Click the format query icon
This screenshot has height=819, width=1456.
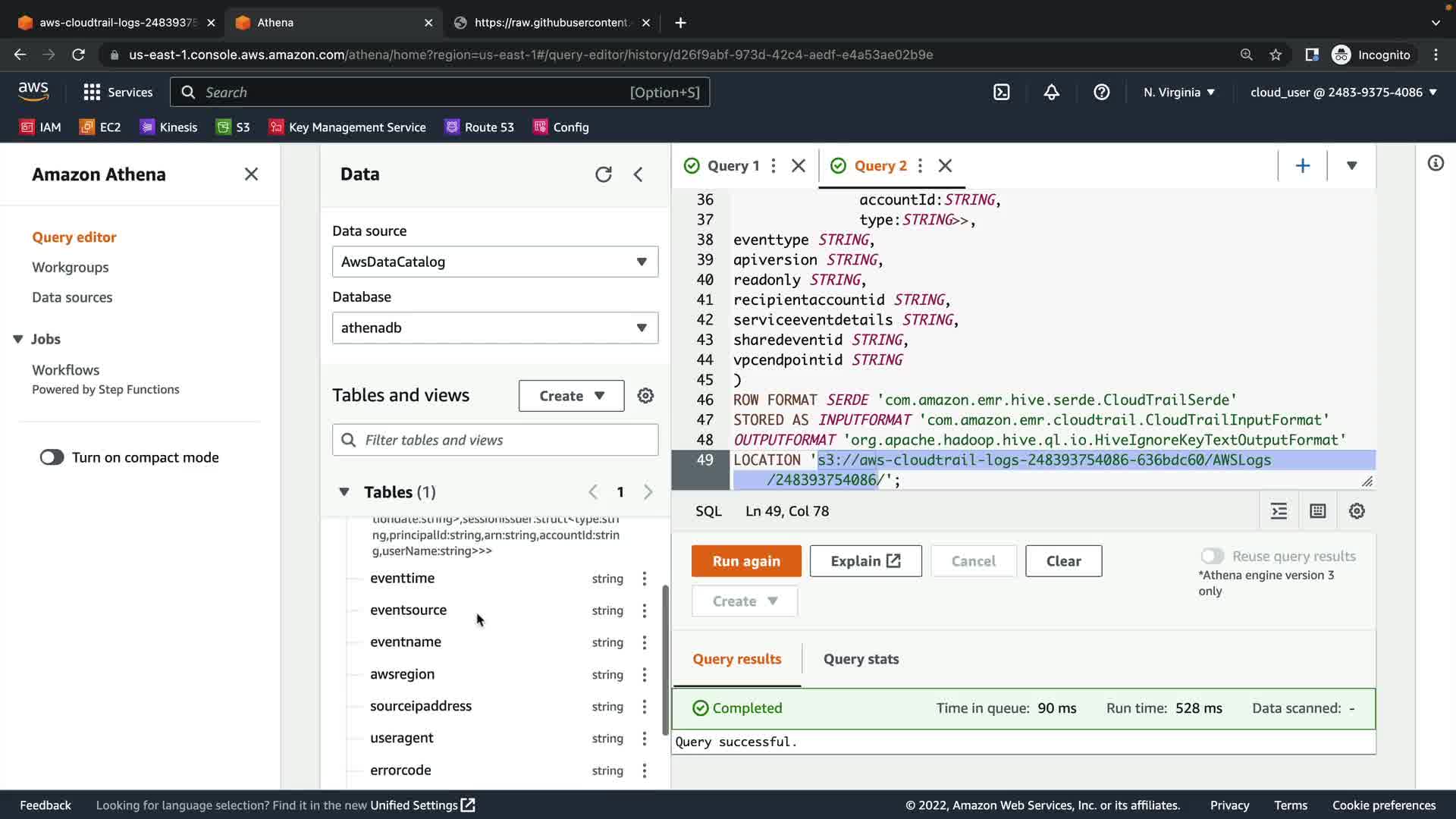pos(1279,511)
